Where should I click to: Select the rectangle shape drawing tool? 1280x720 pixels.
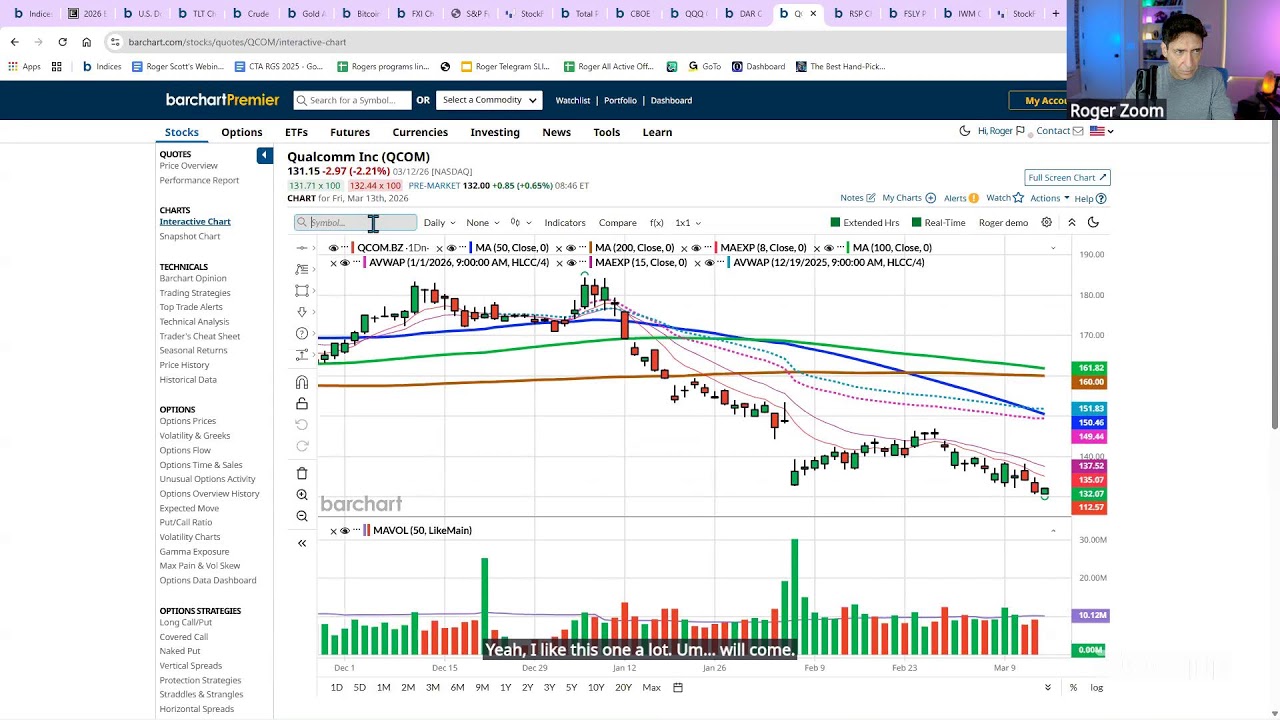[302, 291]
